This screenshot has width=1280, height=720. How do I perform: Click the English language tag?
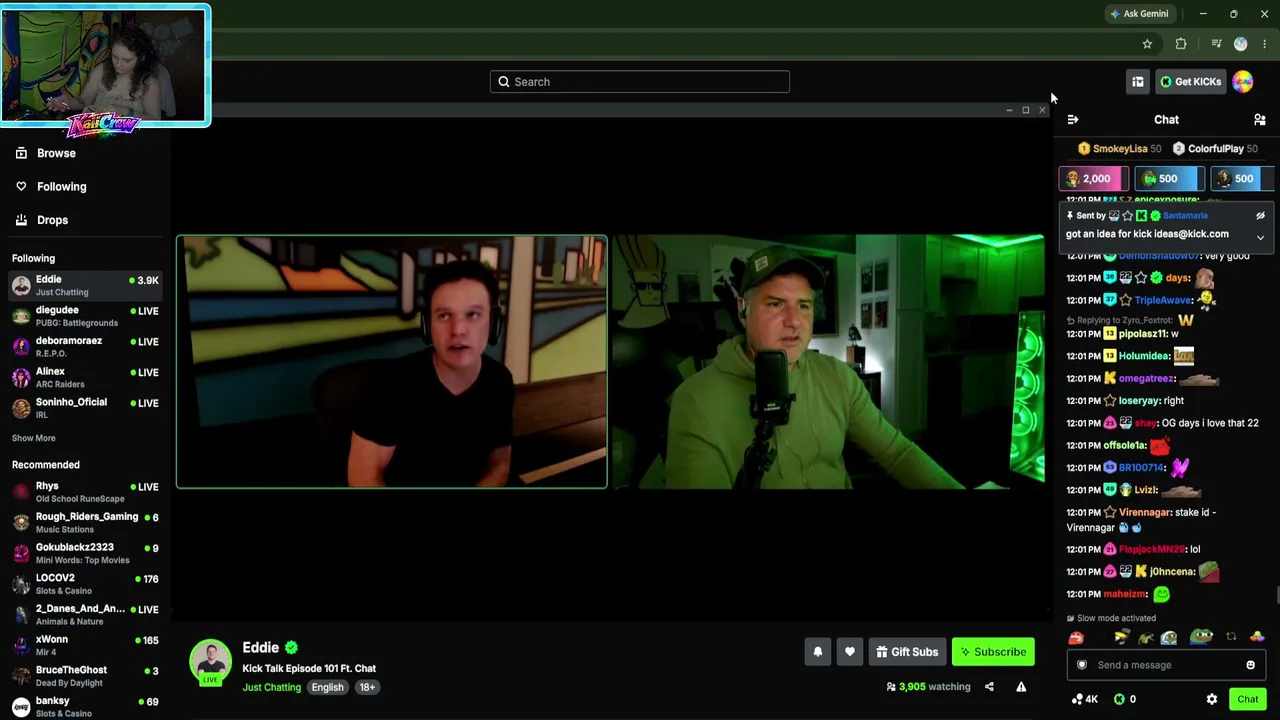tap(327, 687)
